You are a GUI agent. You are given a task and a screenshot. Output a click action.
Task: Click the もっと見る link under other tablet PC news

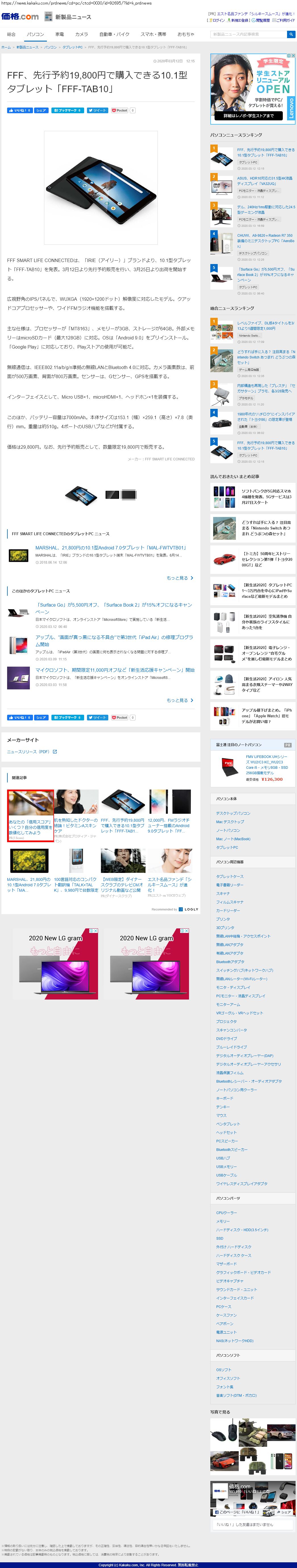180,700
